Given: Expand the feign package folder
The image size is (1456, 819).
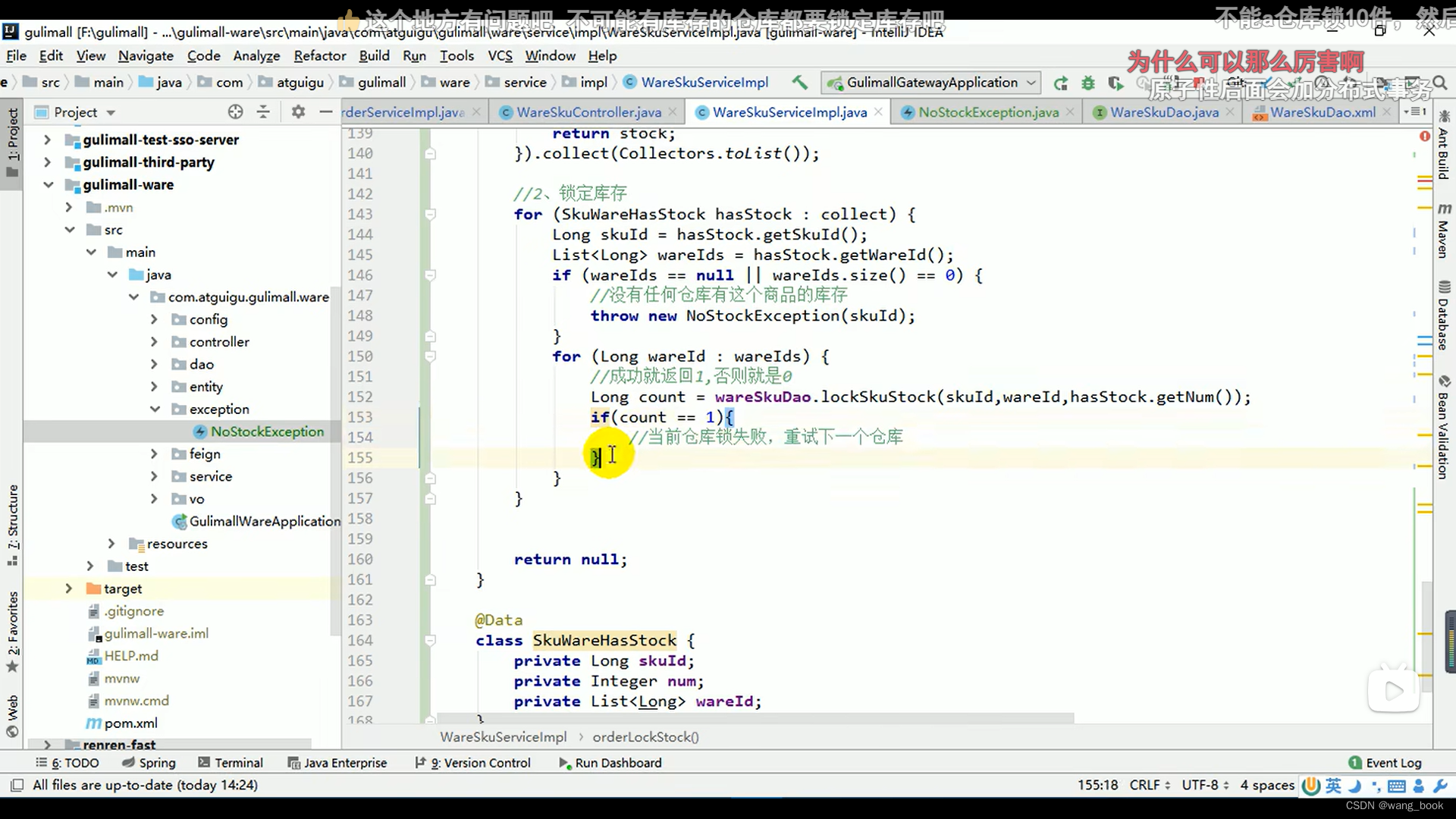Looking at the screenshot, I should click(154, 454).
